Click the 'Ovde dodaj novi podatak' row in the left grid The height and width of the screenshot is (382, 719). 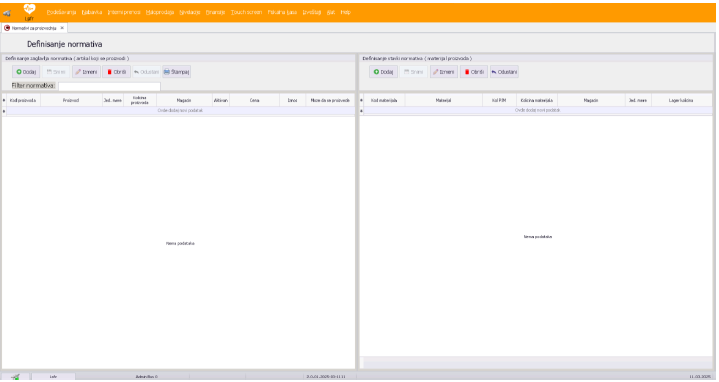pyautogui.click(x=180, y=111)
